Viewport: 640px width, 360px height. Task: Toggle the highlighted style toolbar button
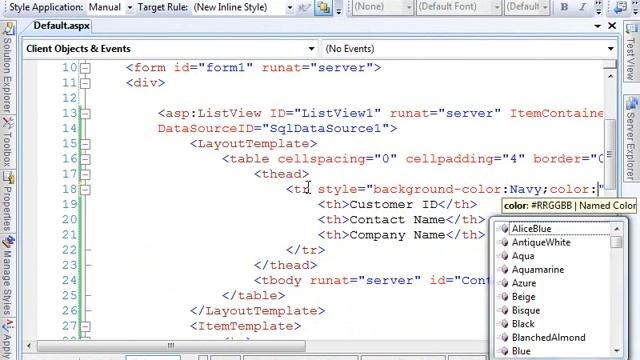[x=323, y=7]
